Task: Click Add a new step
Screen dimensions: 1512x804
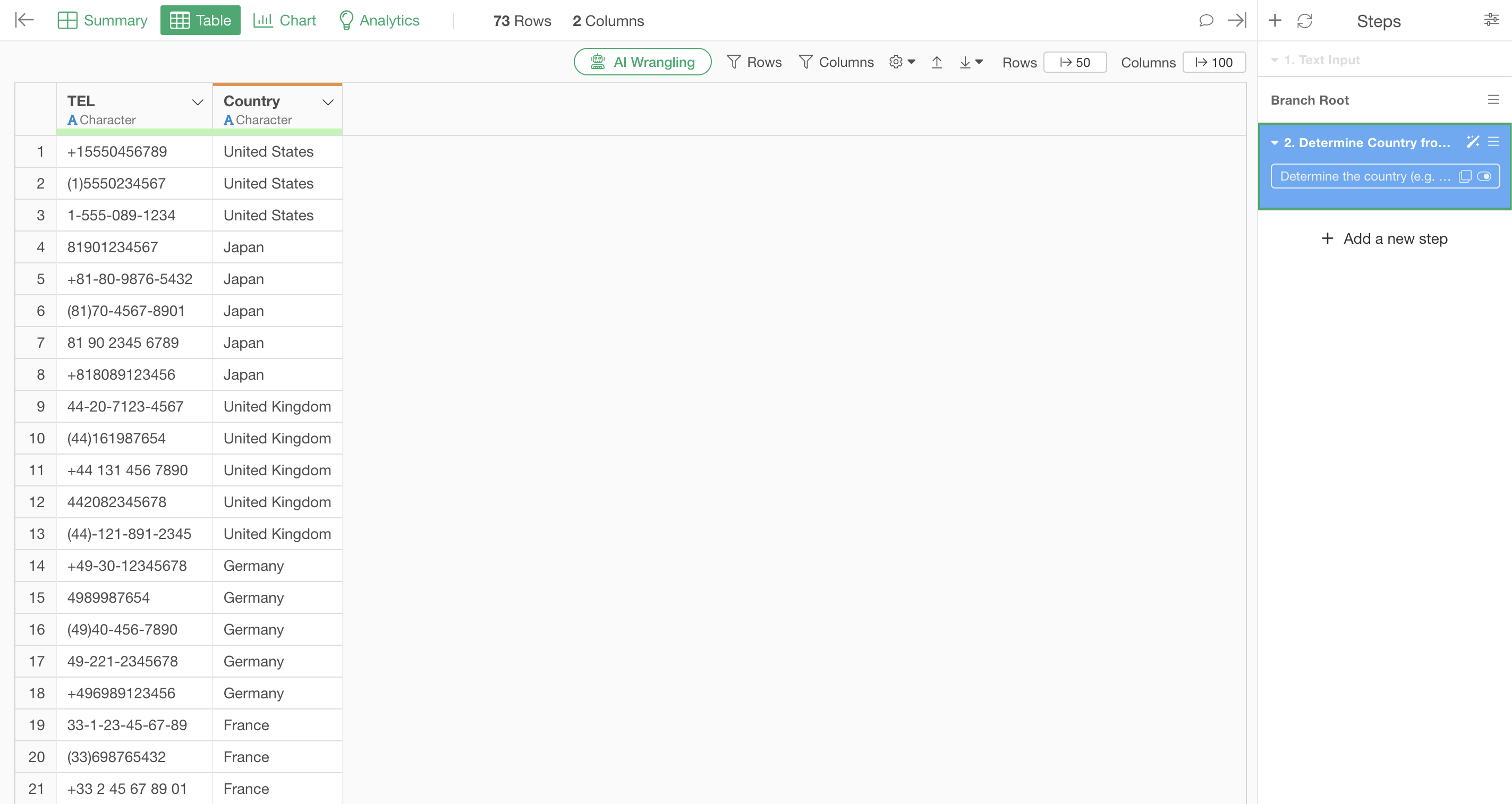Action: pyautogui.click(x=1384, y=239)
